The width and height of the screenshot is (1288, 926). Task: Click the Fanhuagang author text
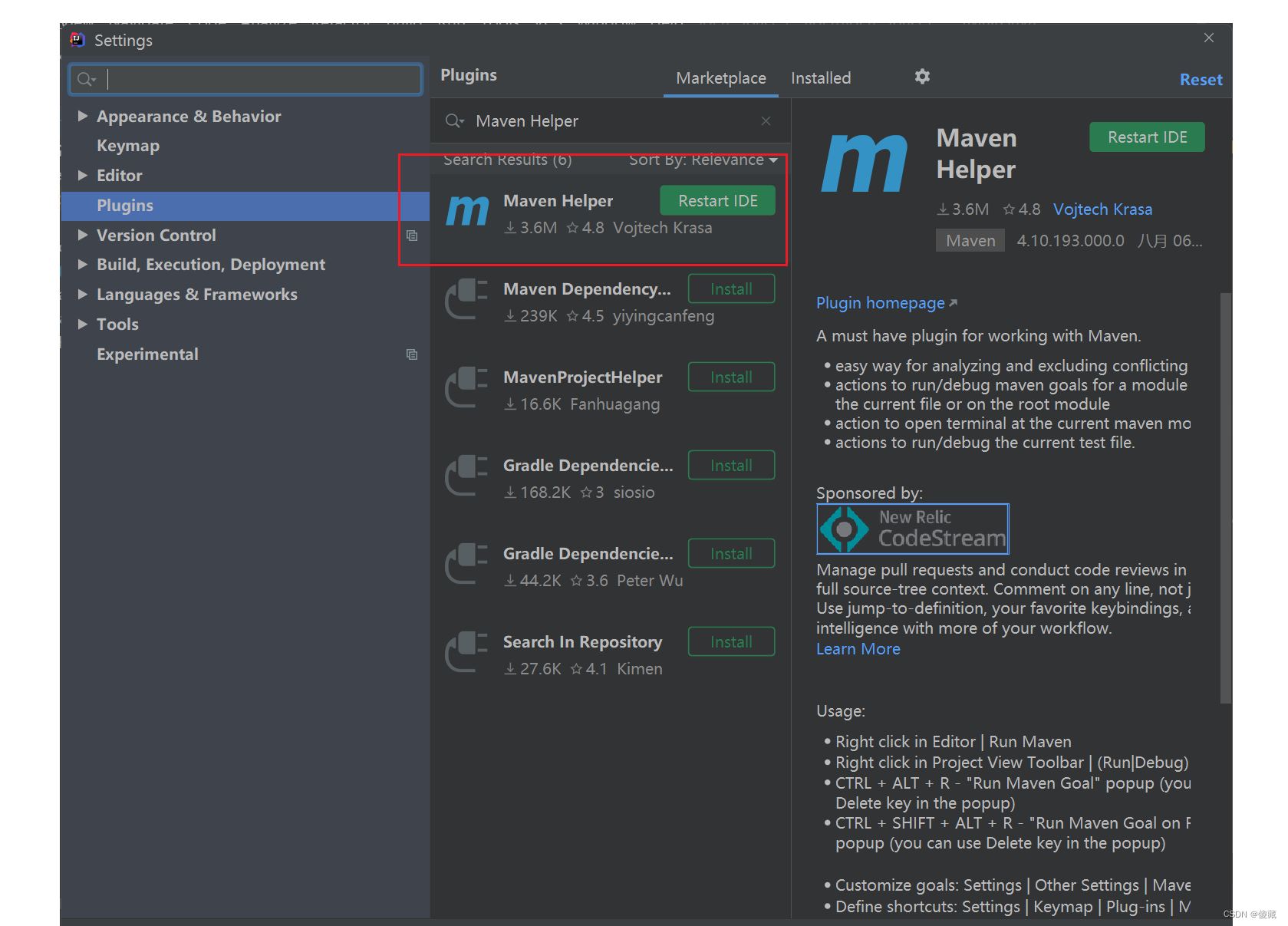coord(614,404)
